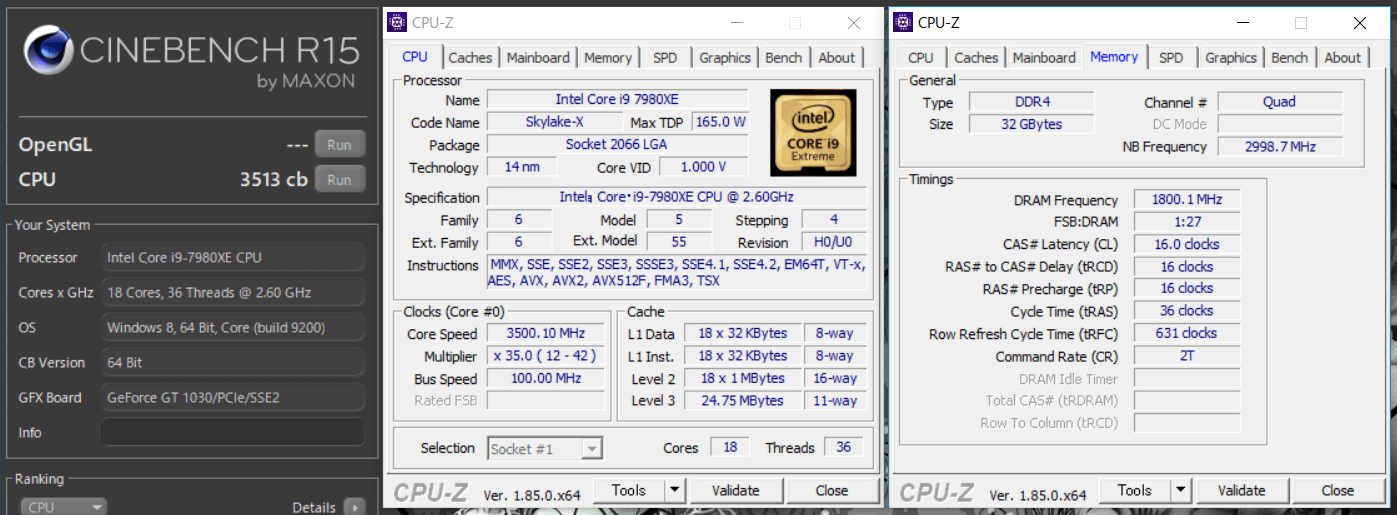Image resolution: width=1397 pixels, height=515 pixels.
Task: Open the Mainboard tab in left CPU-Z window
Action: tap(538, 58)
